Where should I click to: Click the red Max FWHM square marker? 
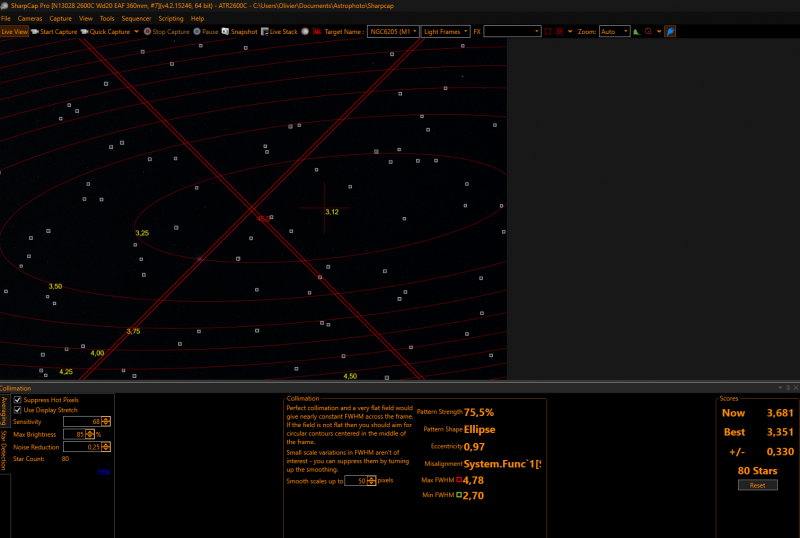tap(459, 479)
